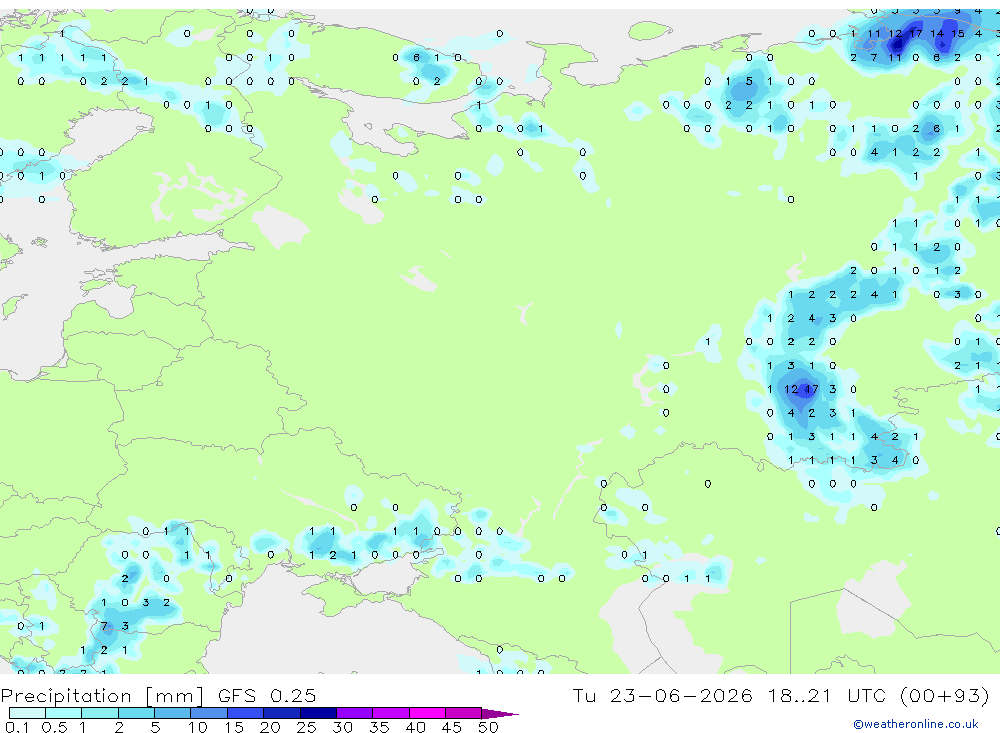Click the 'Precipitation [mm]' title text
This screenshot has height=733, width=1000.
(102, 695)
